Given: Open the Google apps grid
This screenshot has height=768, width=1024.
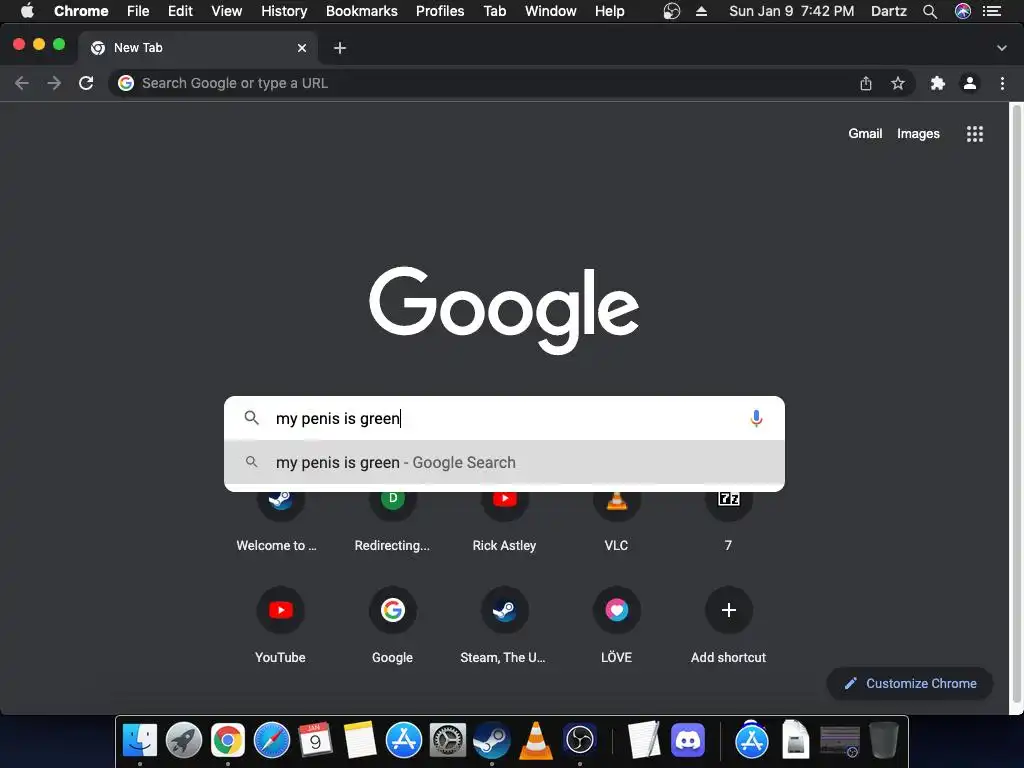Looking at the screenshot, I should 974,134.
